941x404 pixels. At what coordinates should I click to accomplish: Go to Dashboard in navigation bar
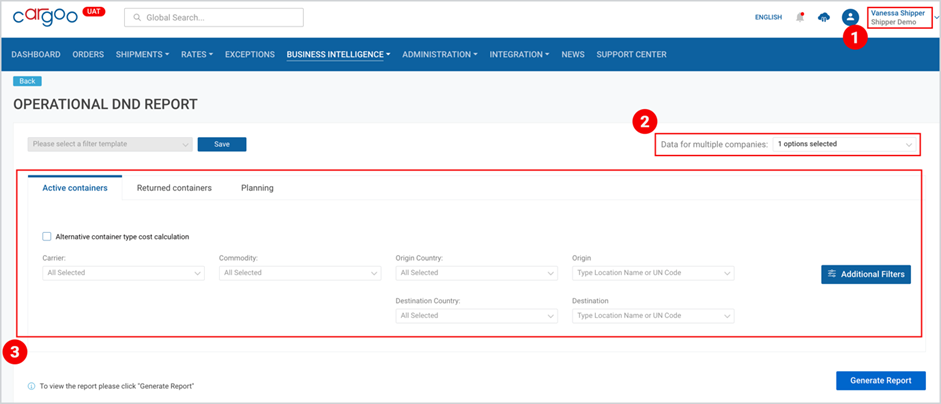click(36, 54)
